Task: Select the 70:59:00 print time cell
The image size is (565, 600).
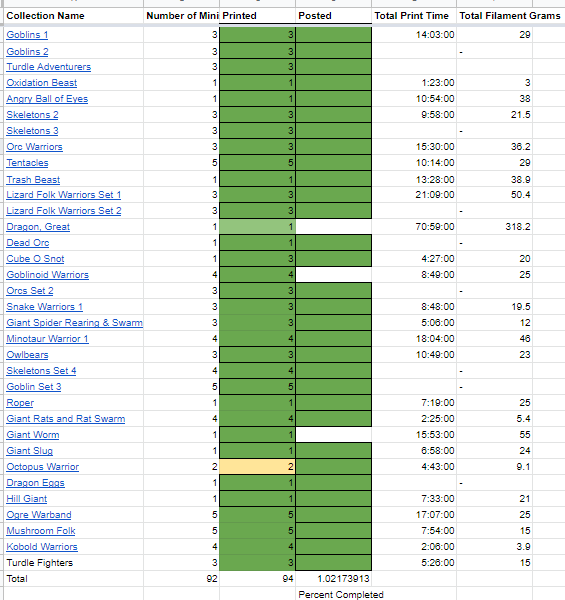Action: 414,227
